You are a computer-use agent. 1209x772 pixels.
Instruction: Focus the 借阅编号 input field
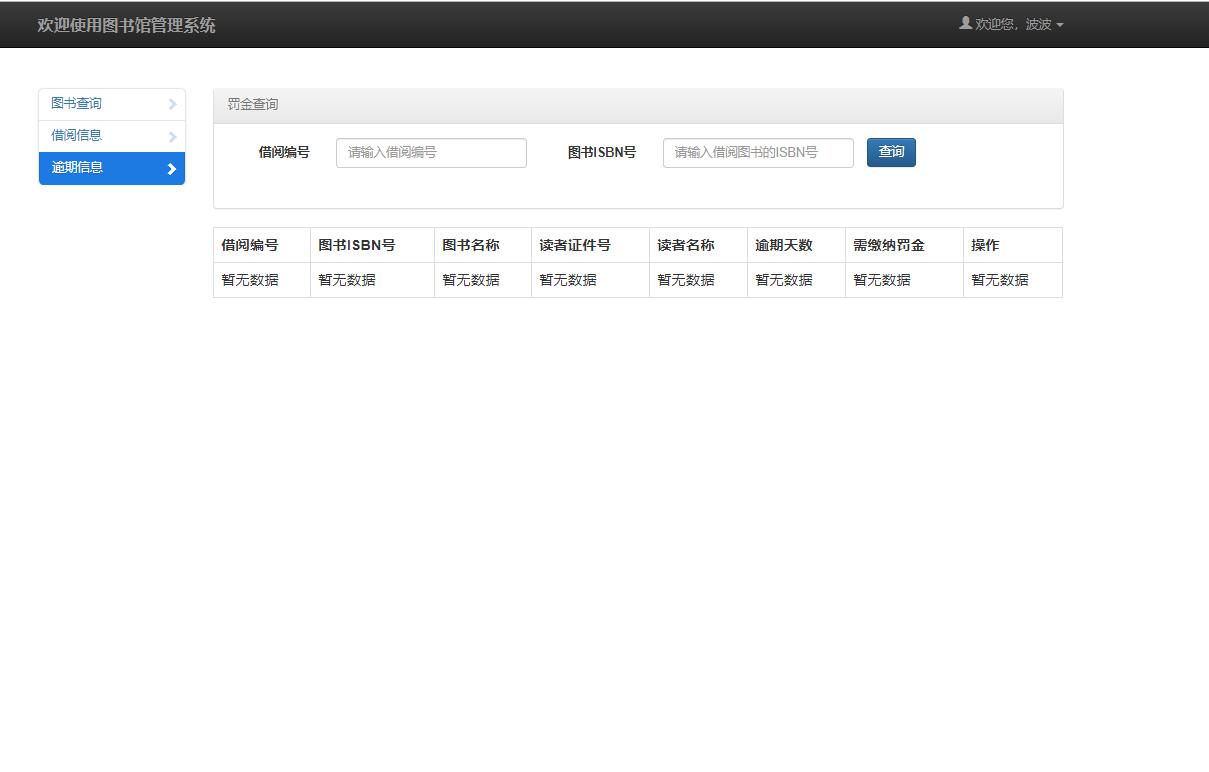click(431, 153)
